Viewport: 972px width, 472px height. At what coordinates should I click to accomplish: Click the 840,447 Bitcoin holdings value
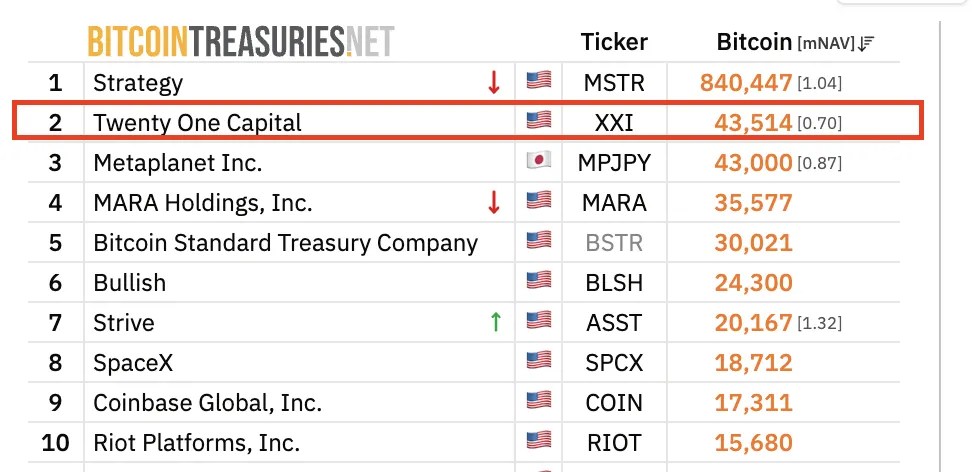(746, 83)
